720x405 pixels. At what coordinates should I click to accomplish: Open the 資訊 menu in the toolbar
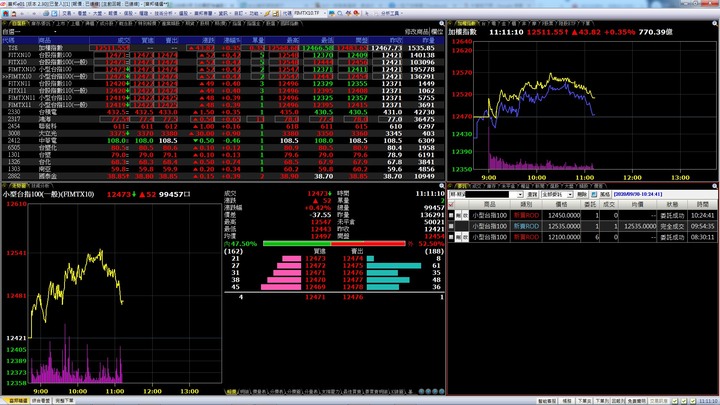click(224, 13)
